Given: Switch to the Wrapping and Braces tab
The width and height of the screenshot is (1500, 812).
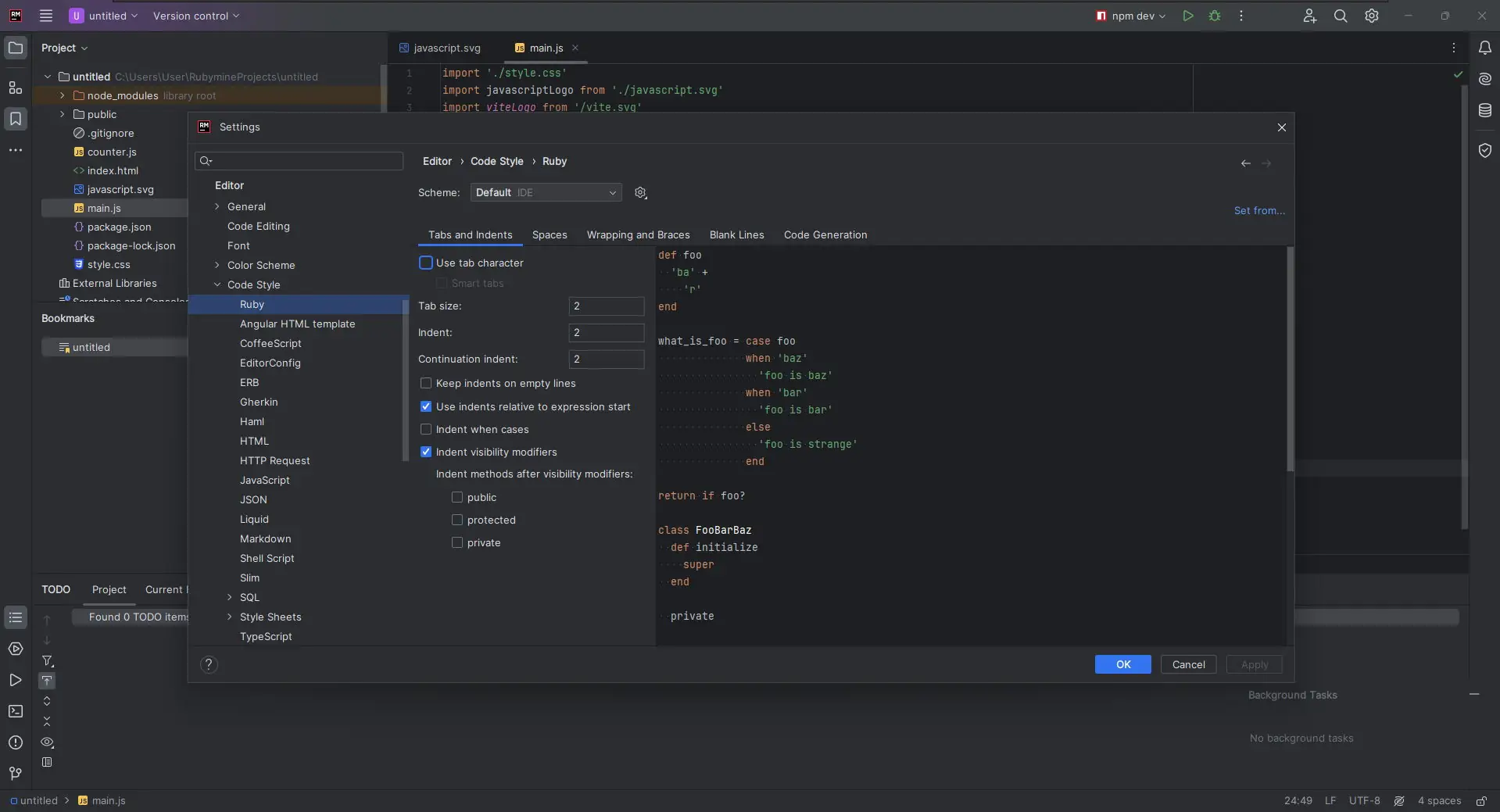Looking at the screenshot, I should pyautogui.click(x=638, y=234).
